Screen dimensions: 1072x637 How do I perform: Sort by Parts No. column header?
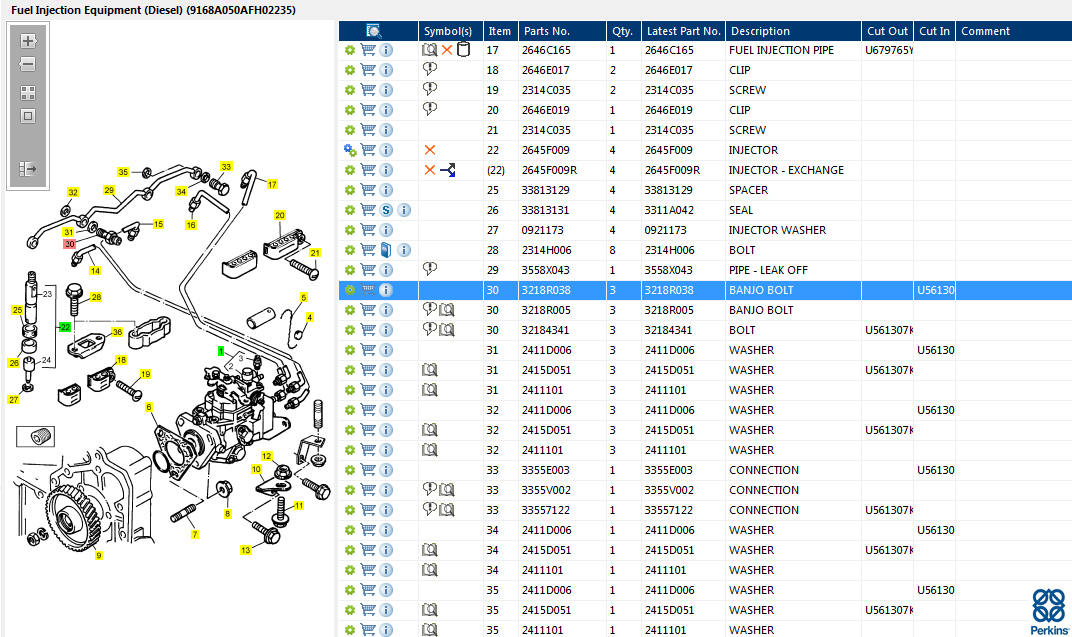coord(562,31)
